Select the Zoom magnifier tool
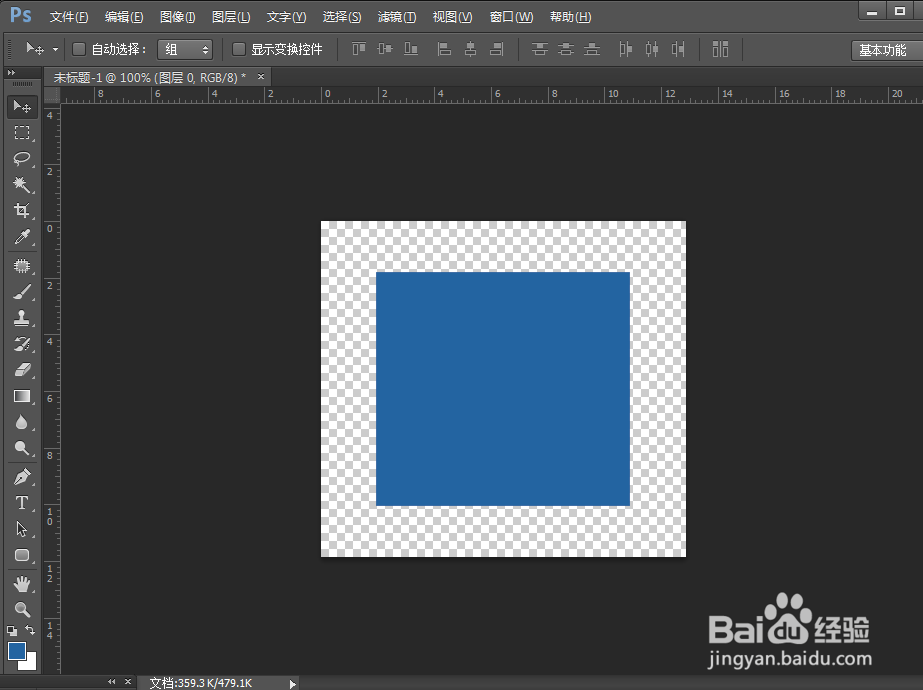 (22, 609)
